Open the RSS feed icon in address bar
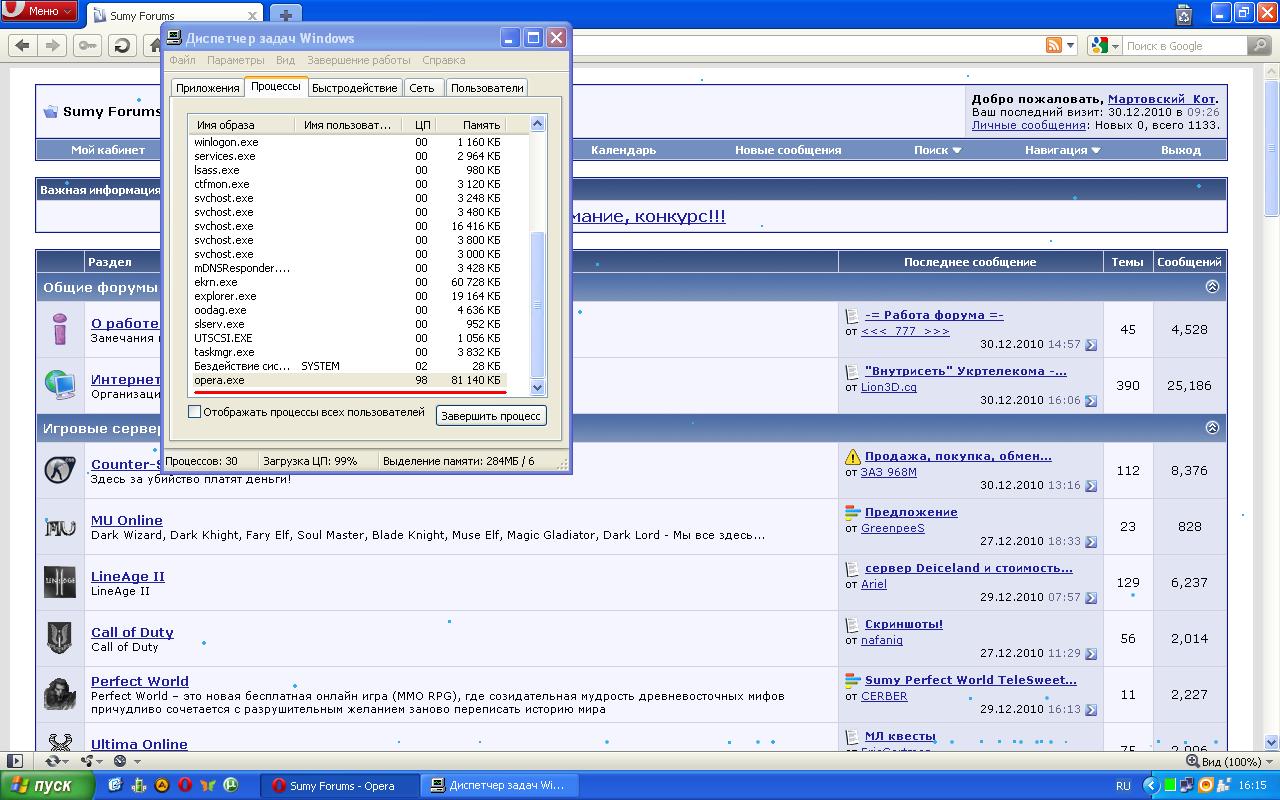Viewport: 1280px width, 800px height. 1053,46
